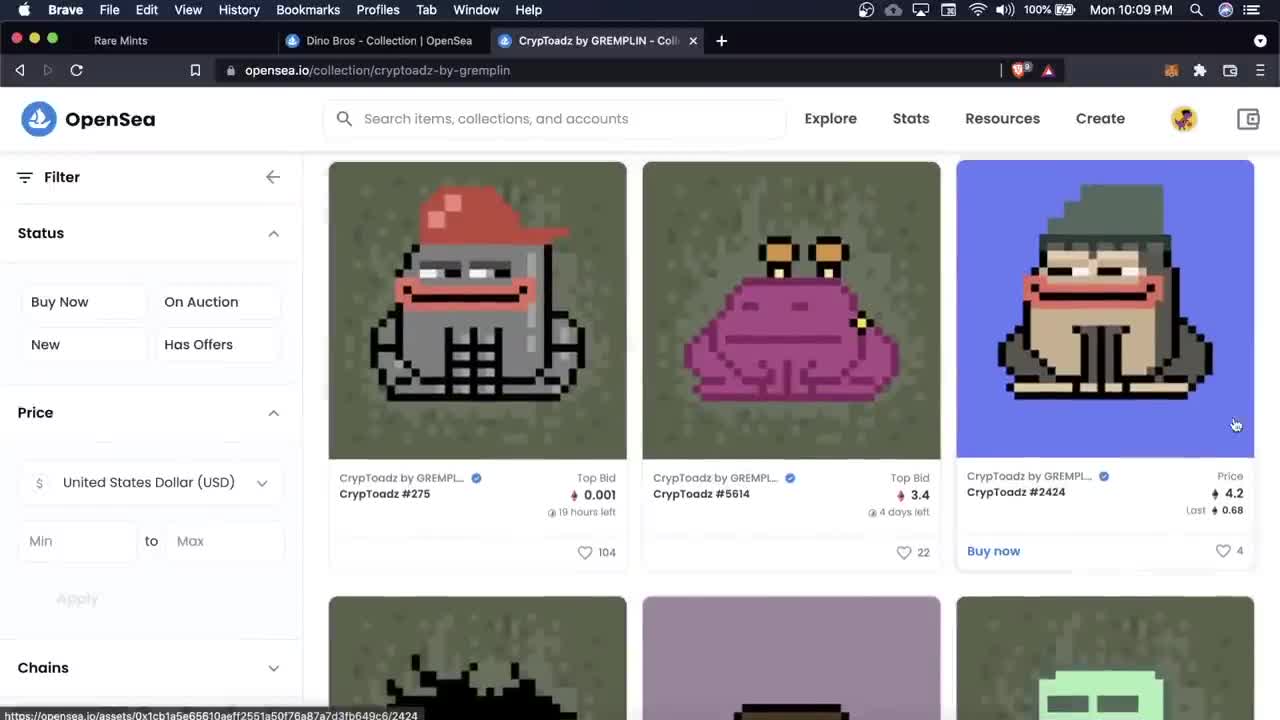Click verified badge on CrypToadz #2424 card
The height and width of the screenshot is (720, 1280).
(x=1104, y=476)
